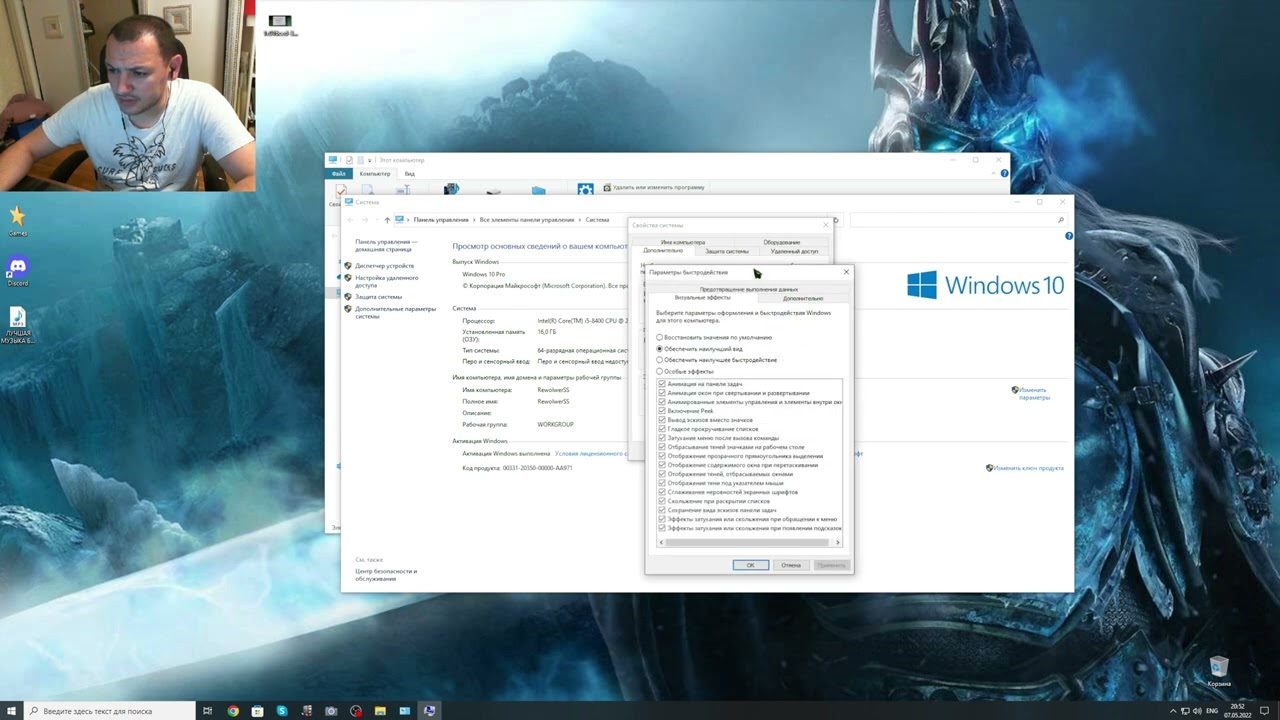Uncheck 'Гладкое прокручивание списков' checkbox

[x=662, y=429]
